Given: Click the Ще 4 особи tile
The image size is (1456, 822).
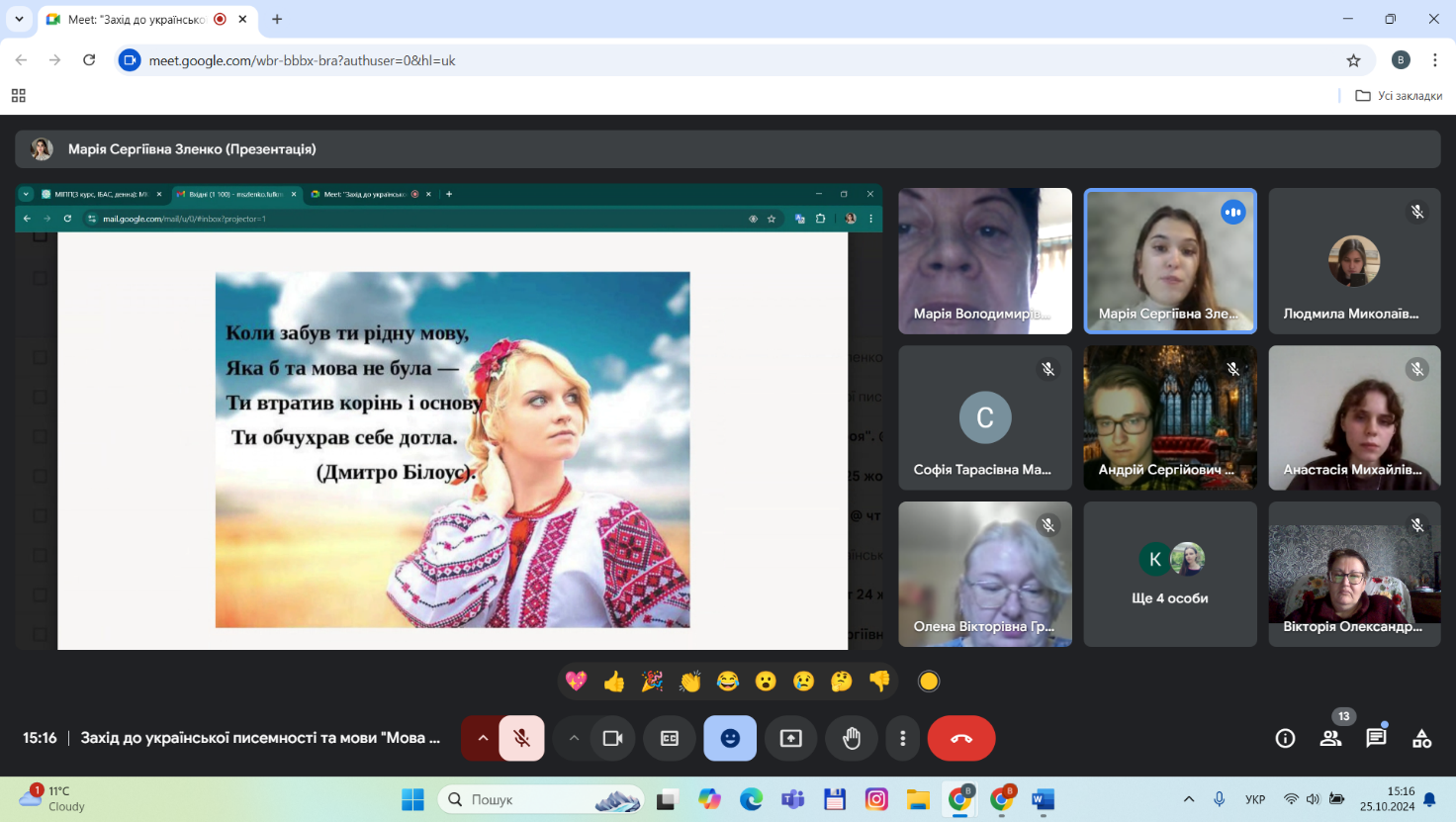Looking at the screenshot, I should 1170,575.
